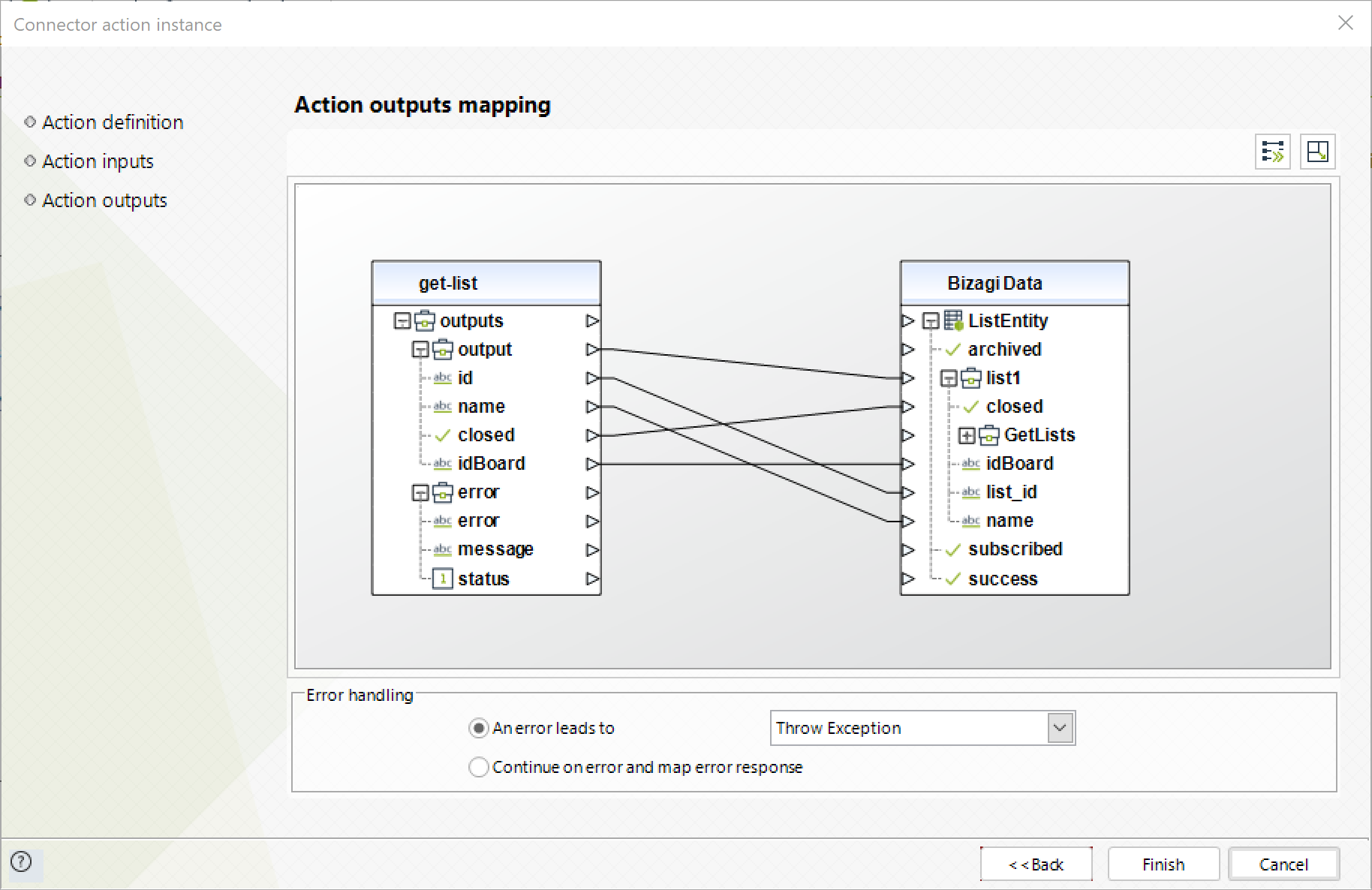
Task: Click the maximize mapping view icon
Action: point(1317,152)
